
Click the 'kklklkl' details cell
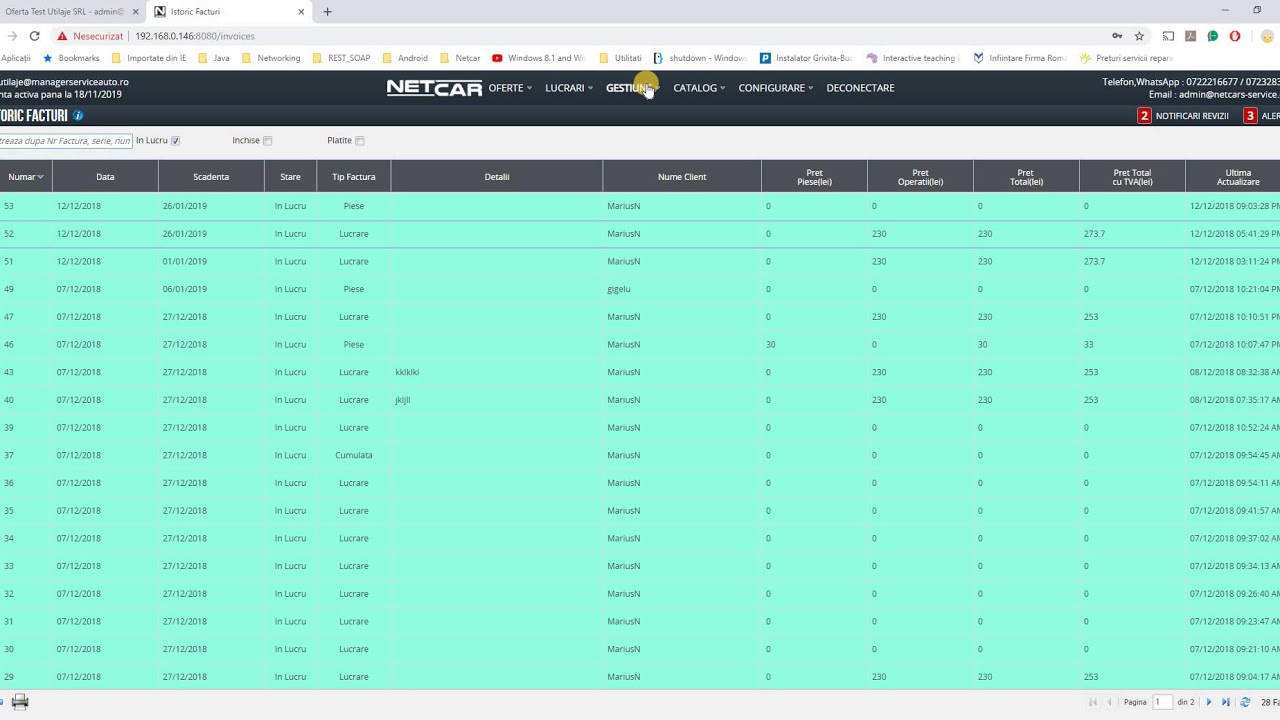click(x=407, y=372)
